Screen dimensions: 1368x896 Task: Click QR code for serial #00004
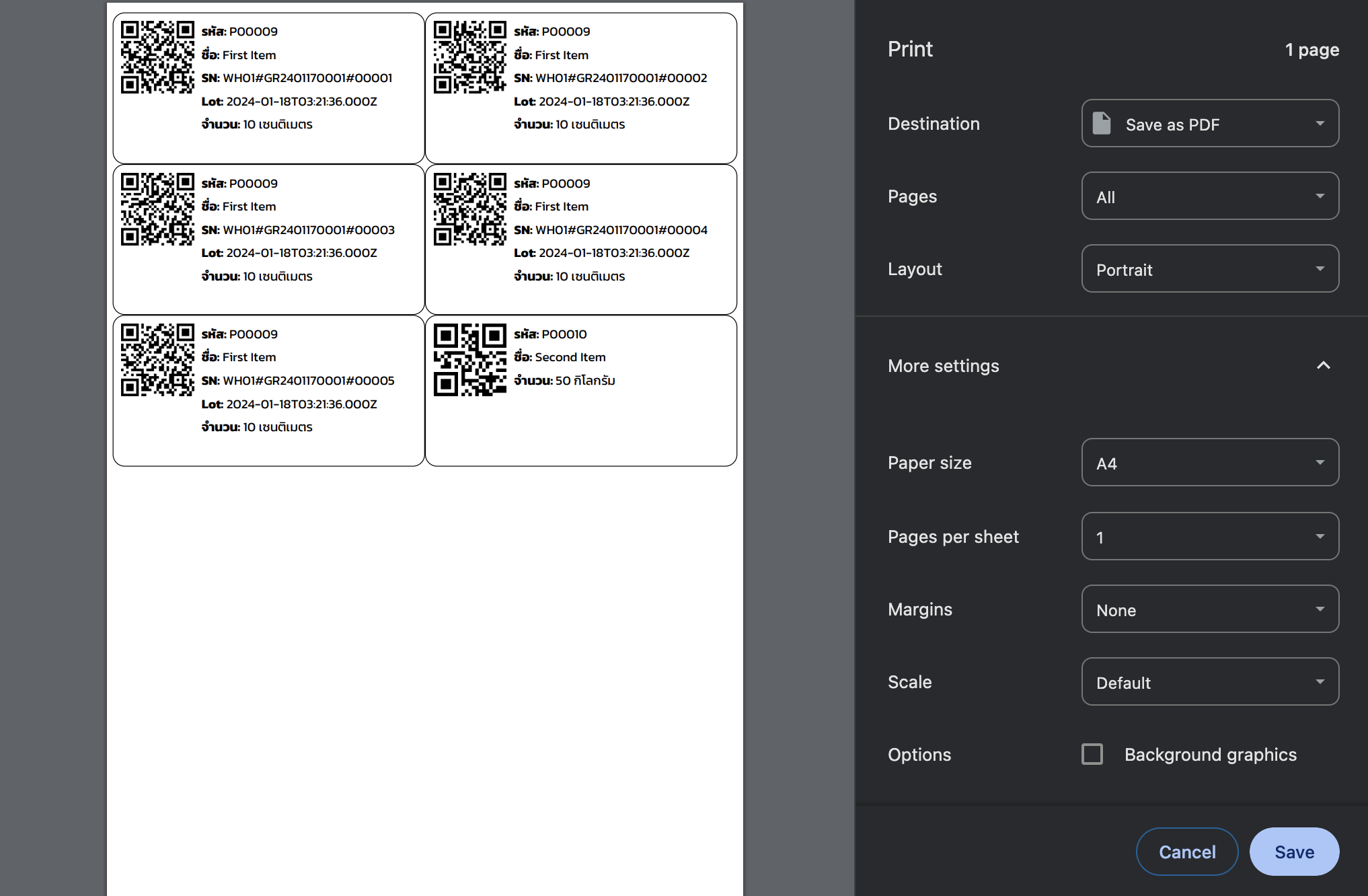tap(469, 209)
